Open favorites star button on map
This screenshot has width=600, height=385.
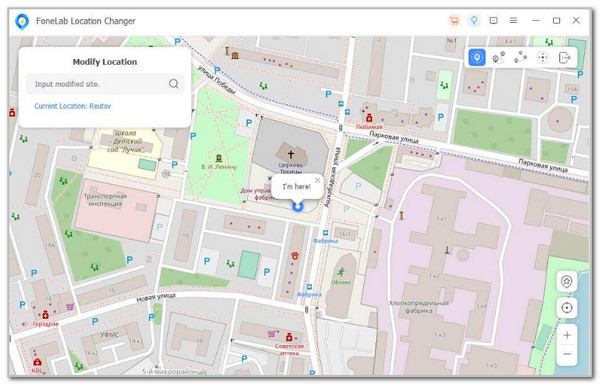(566, 282)
